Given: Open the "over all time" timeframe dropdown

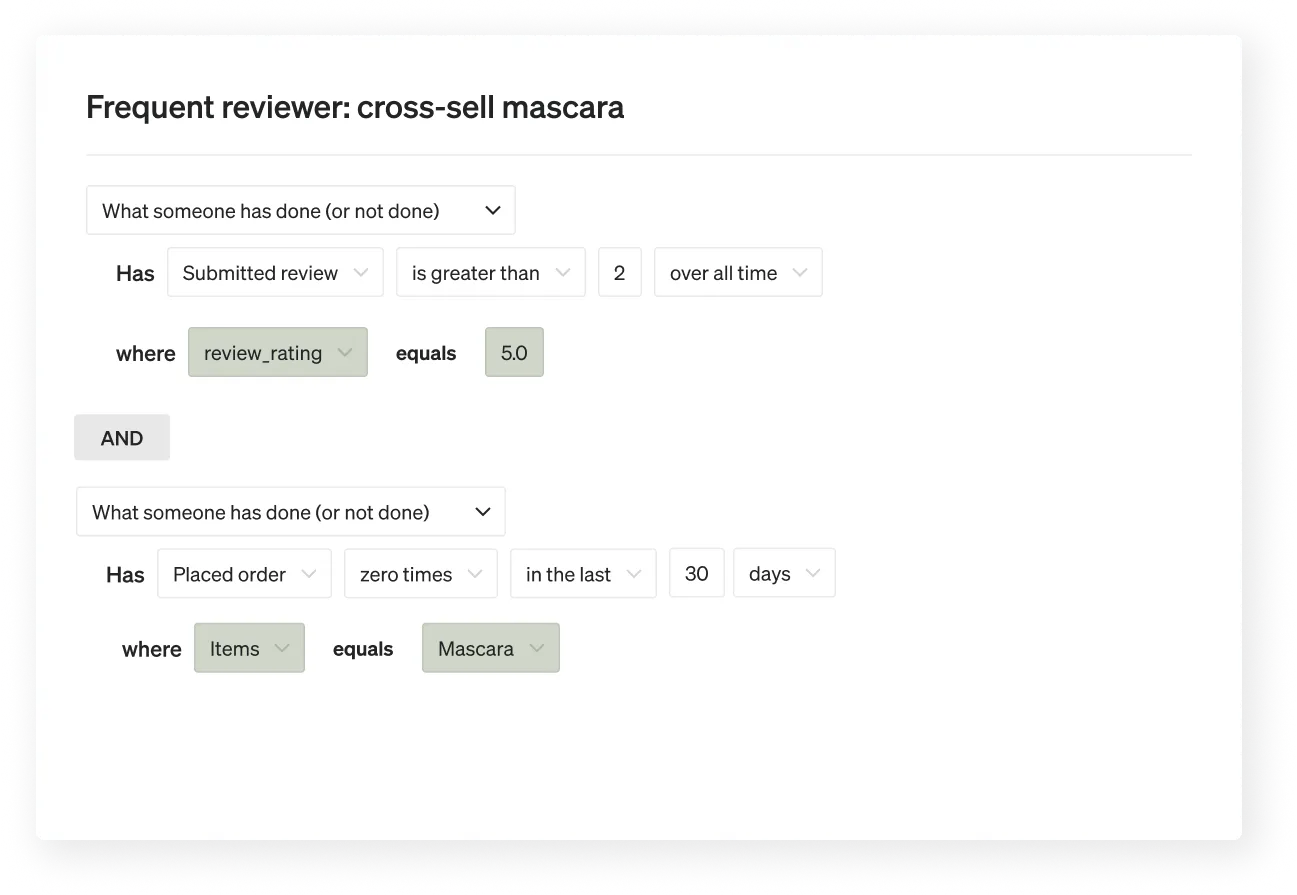Looking at the screenshot, I should click(737, 272).
